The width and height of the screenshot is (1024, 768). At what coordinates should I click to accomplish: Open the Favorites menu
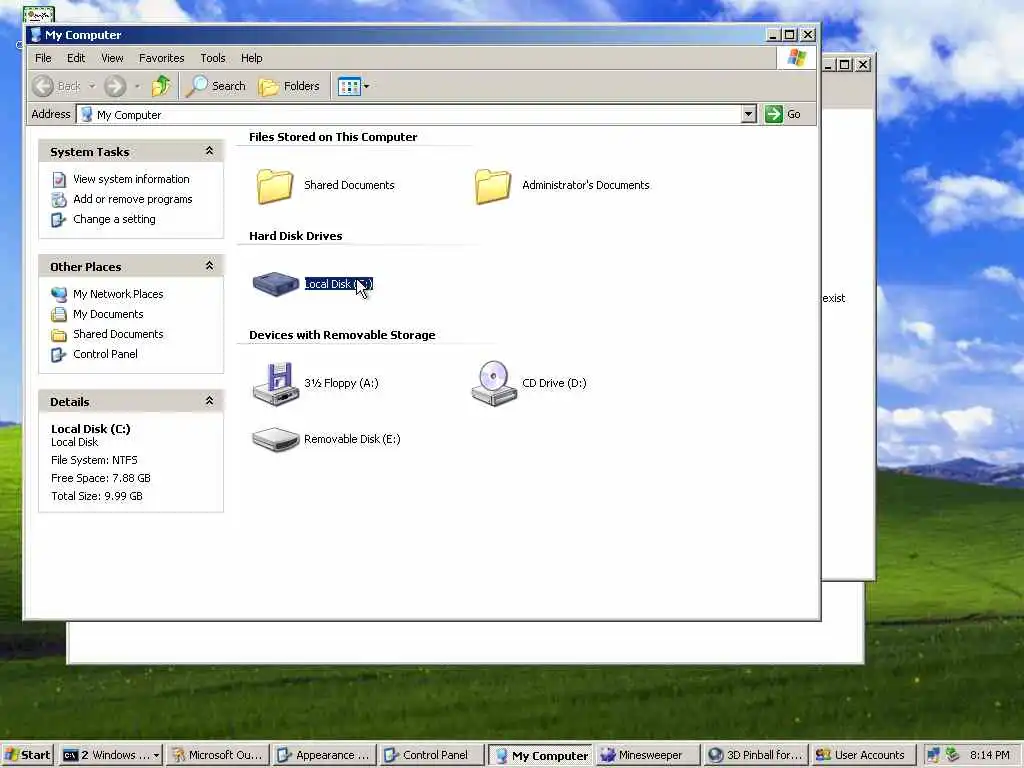pyautogui.click(x=161, y=58)
